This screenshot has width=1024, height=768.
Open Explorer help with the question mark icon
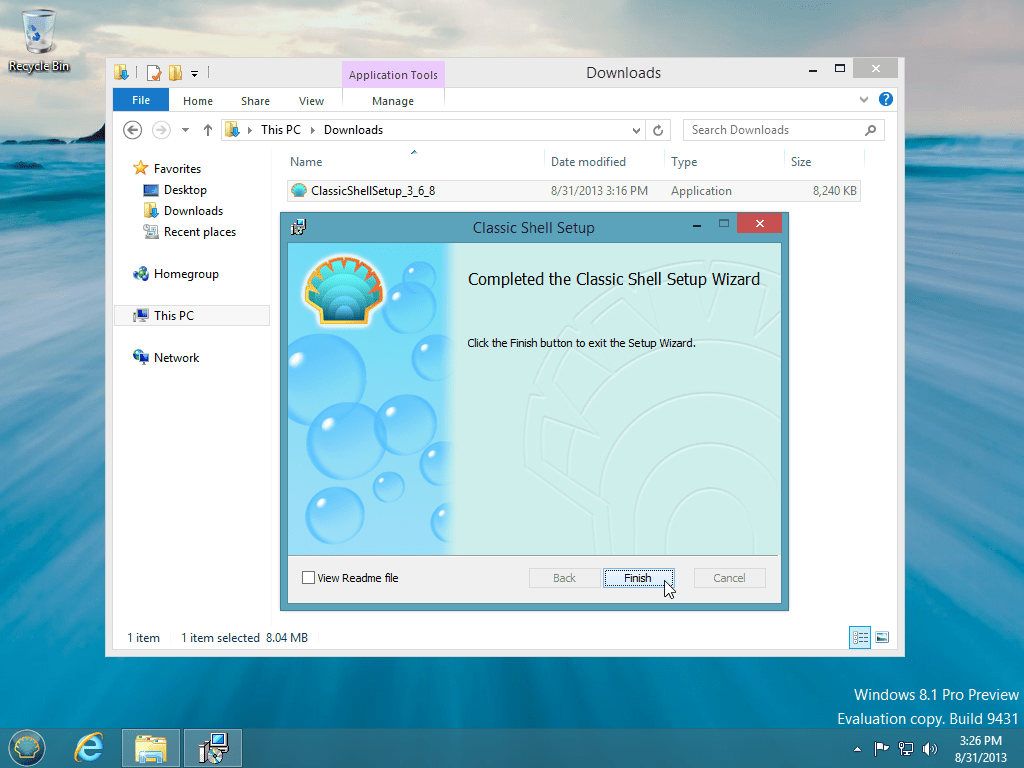tap(886, 99)
